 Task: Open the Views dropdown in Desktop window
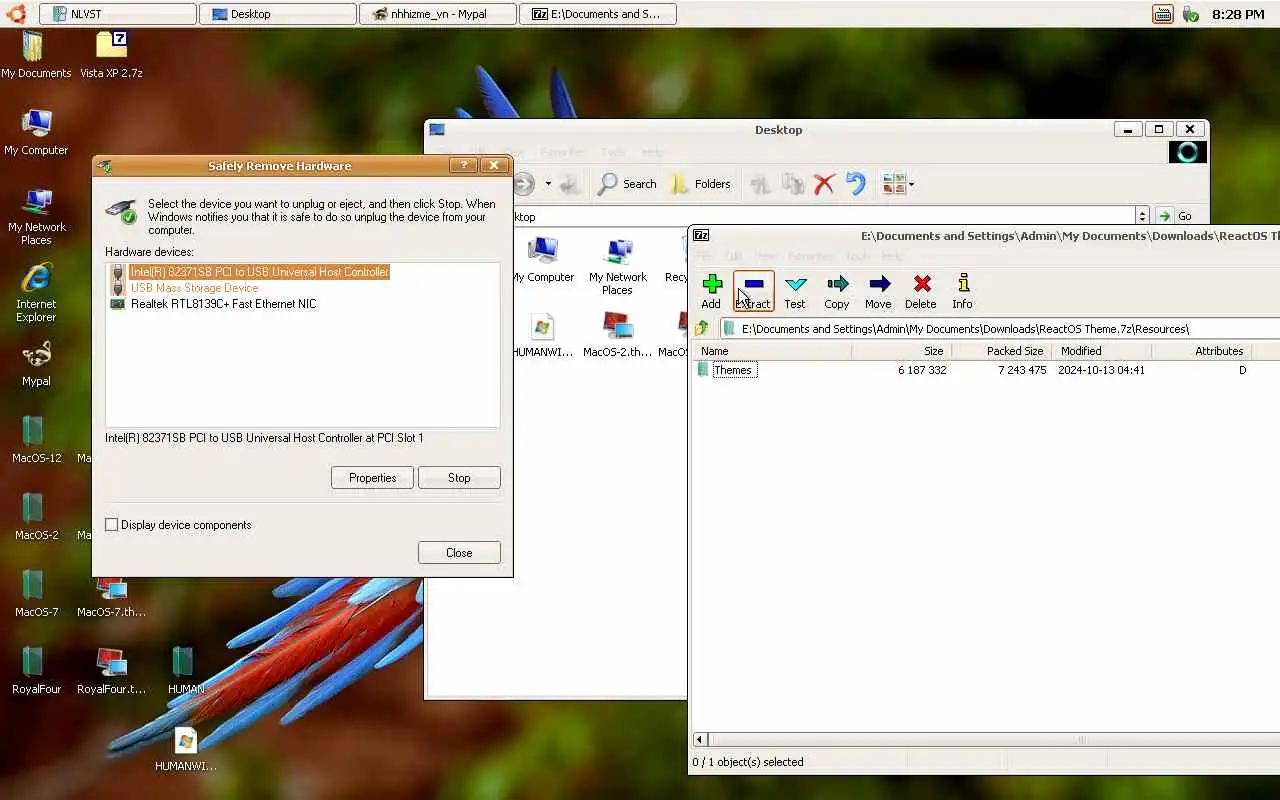898,184
